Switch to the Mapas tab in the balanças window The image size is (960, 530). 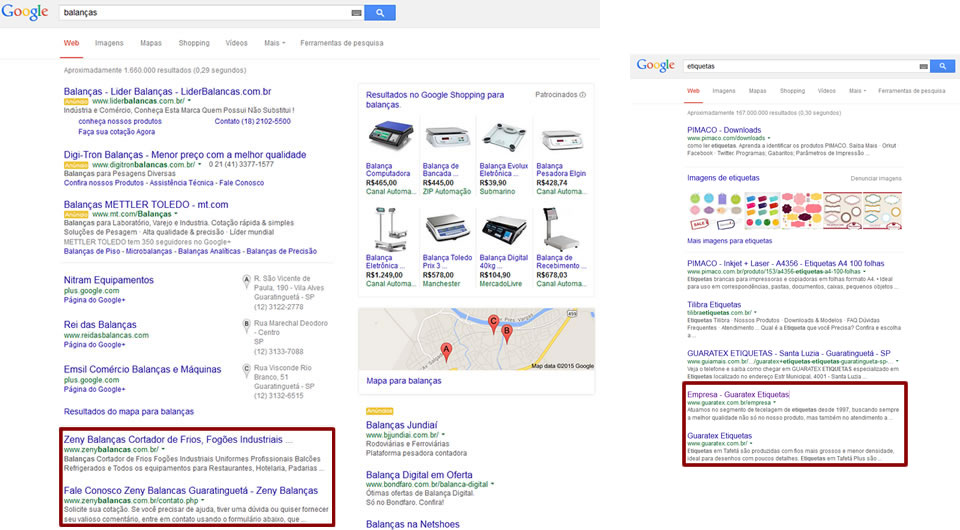pos(151,43)
